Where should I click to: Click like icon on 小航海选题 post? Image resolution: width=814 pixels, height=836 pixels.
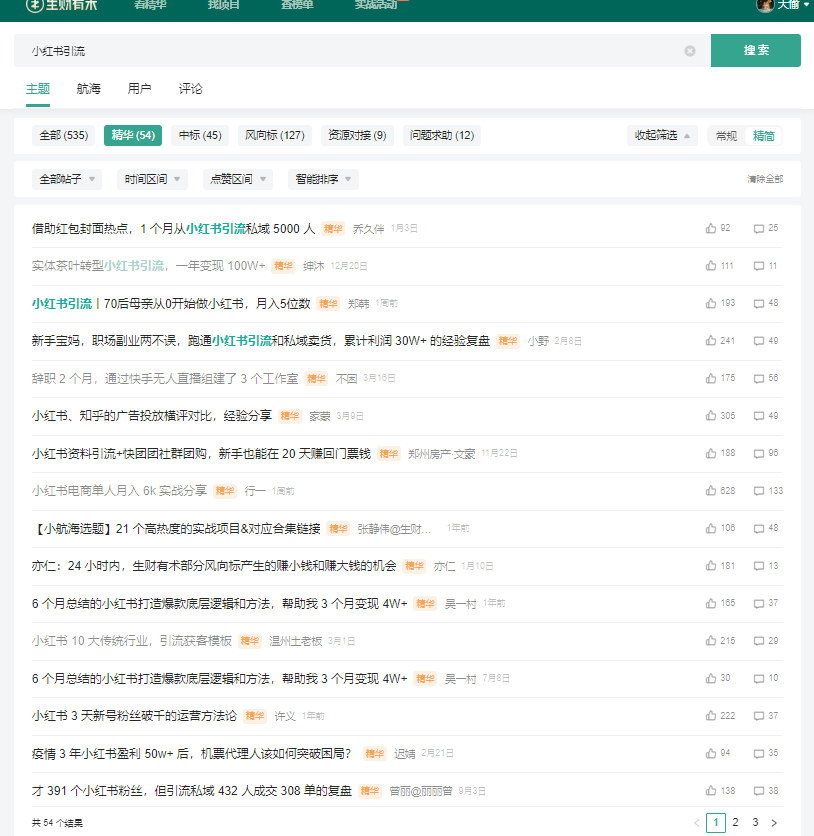(x=711, y=528)
